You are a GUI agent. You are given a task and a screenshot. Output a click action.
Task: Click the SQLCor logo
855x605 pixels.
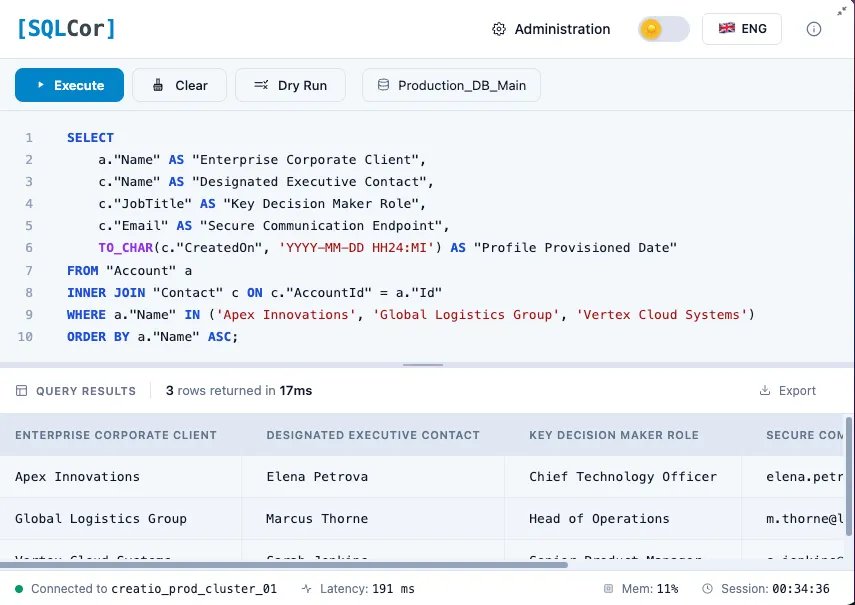tap(66, 29)
